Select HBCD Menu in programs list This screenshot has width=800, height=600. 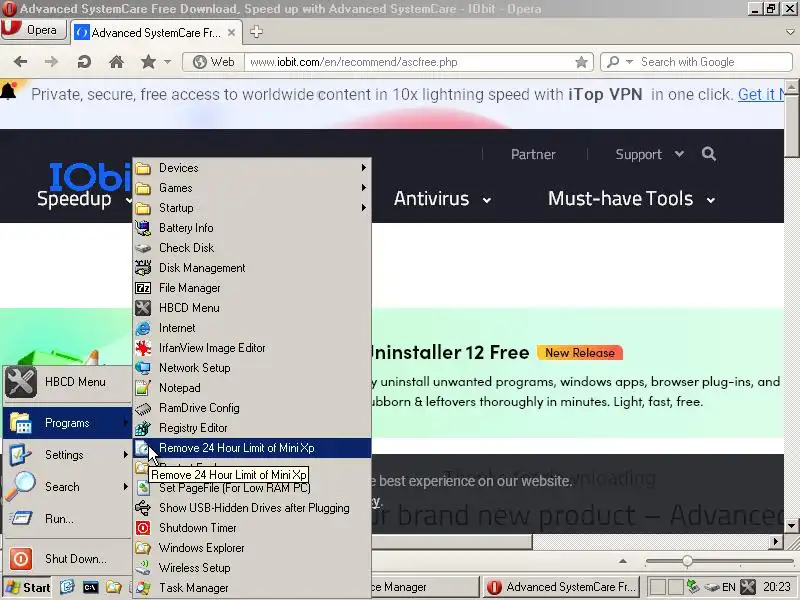(252, 308)
